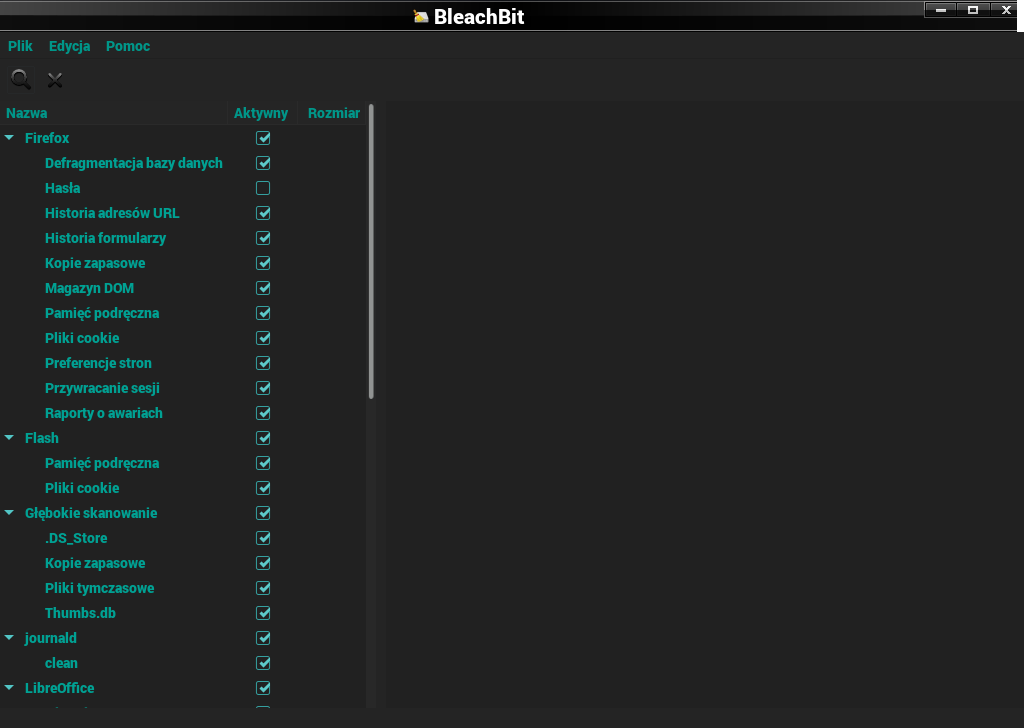Select Defragmentacja bazy danych row

183,163
